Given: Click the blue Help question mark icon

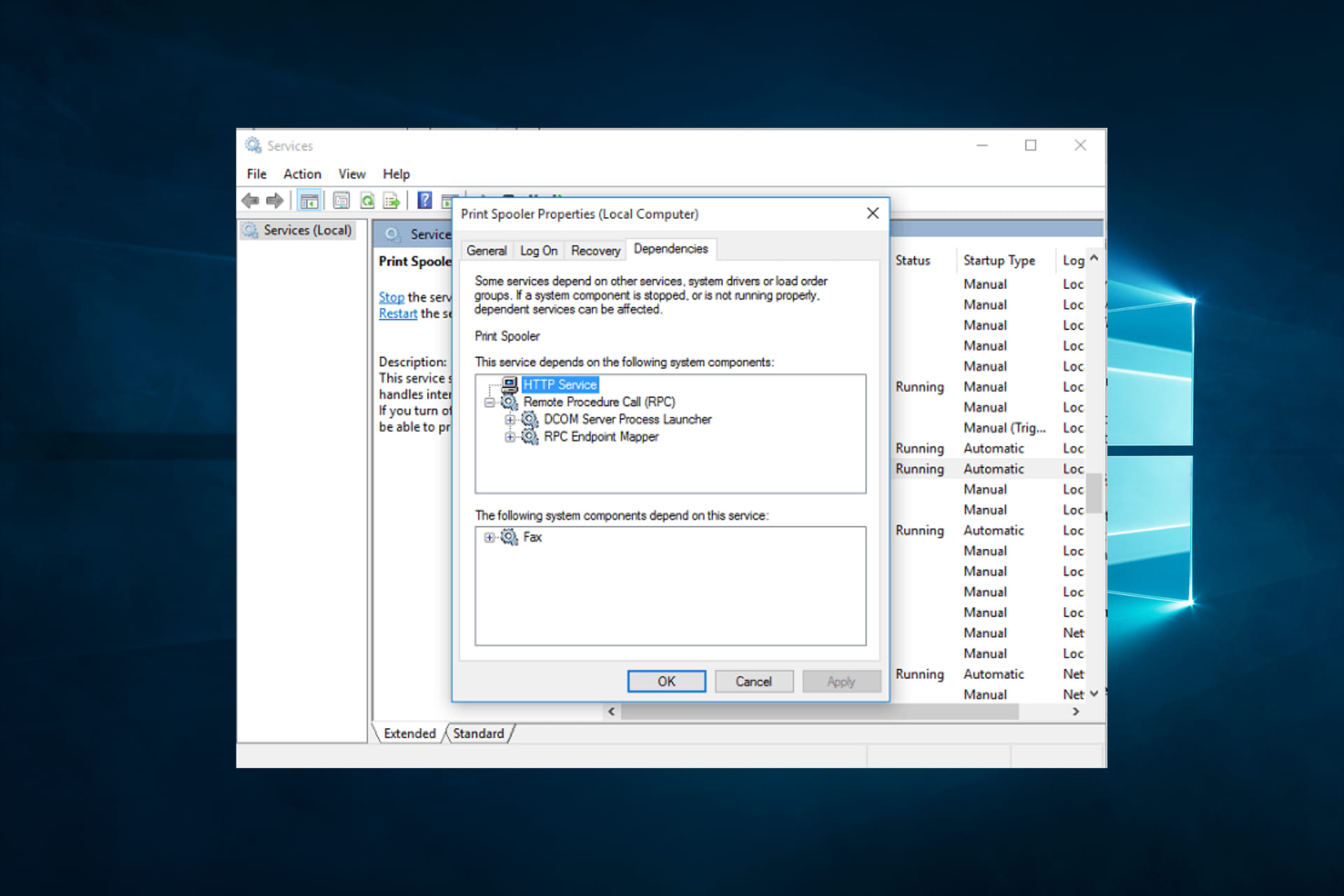Looking at the screenshot, I should [424, 200].
